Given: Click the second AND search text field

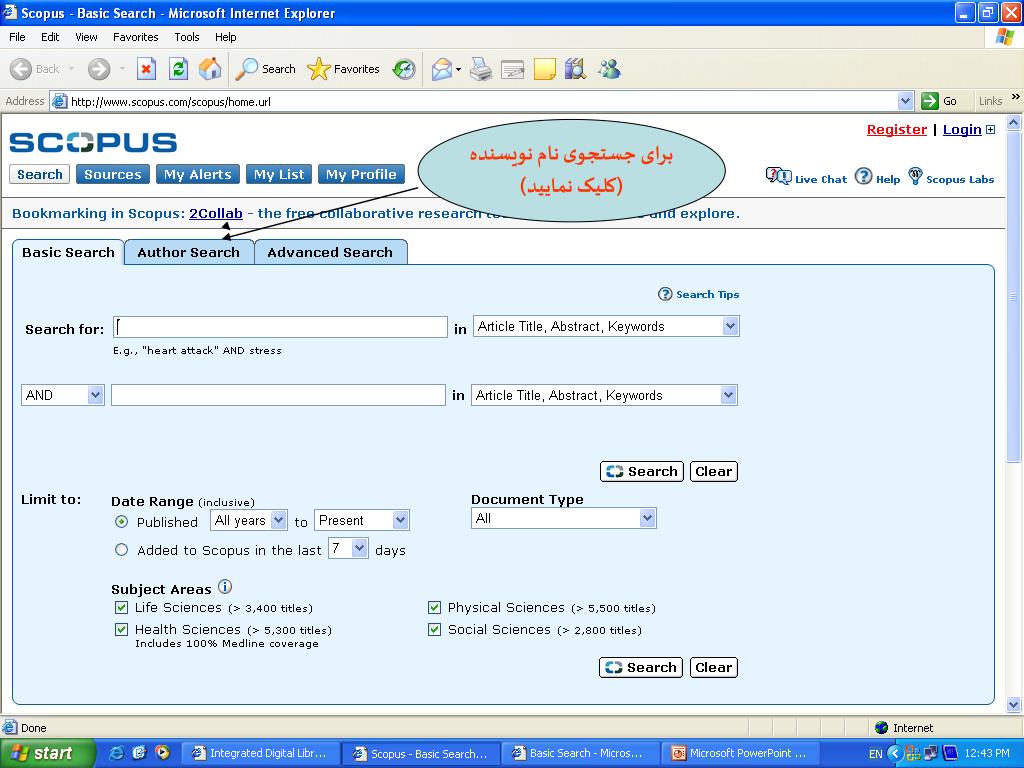Looking at the screenshot, I should (278, 395).
